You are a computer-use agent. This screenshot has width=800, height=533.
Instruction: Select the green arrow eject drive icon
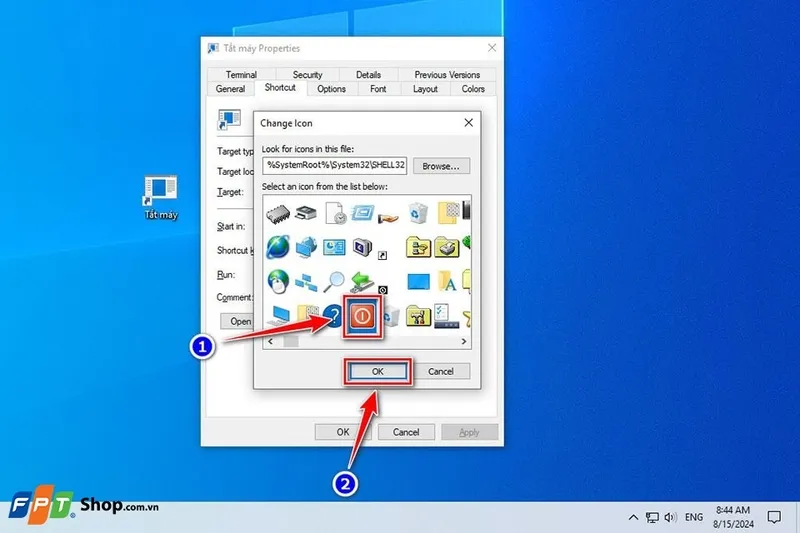coord(363,282)
